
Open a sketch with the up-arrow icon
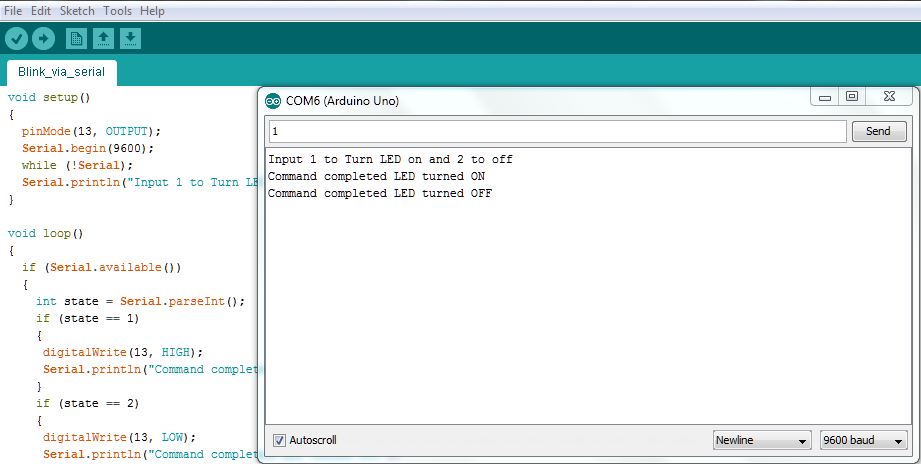coord(103,39)
